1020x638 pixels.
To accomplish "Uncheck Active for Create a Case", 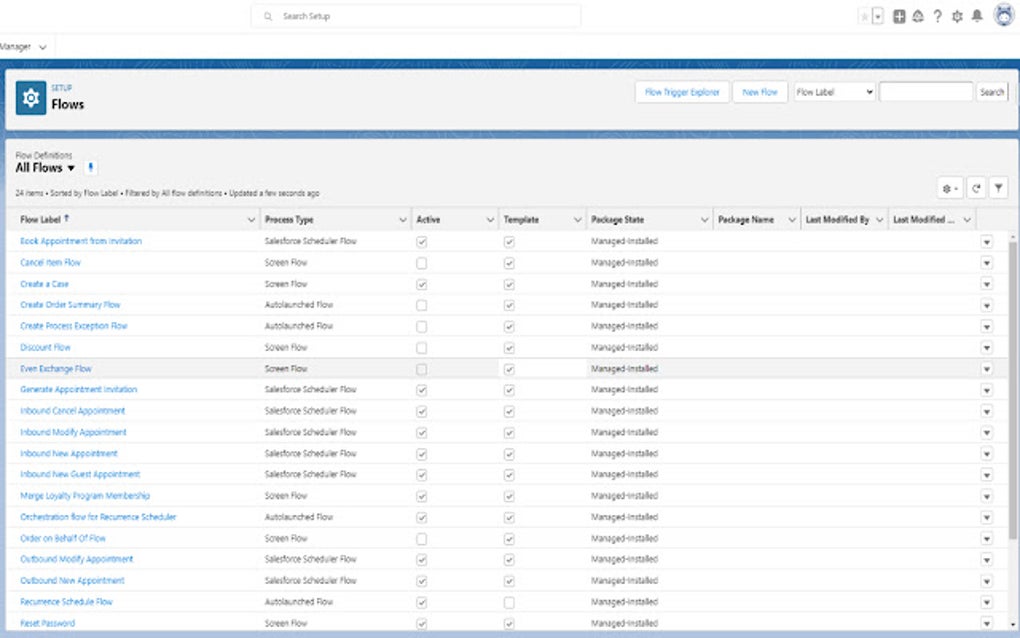I will [420, 283].
